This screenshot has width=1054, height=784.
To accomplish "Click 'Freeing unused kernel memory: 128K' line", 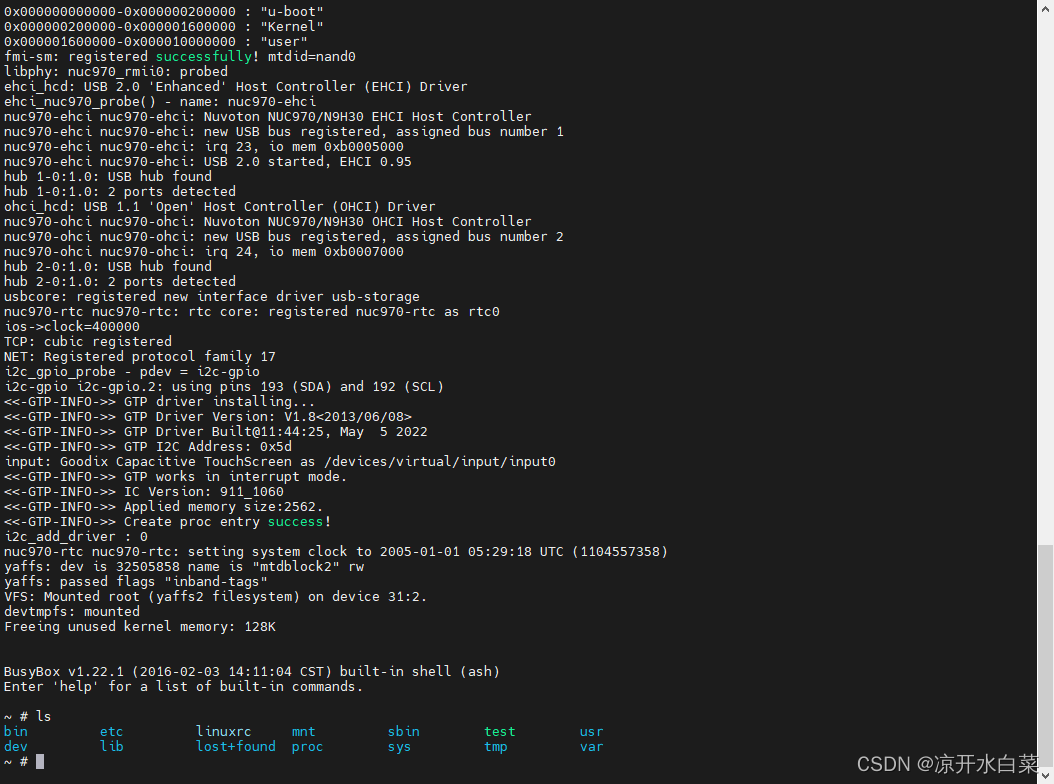I will click(x=140, y=626).
